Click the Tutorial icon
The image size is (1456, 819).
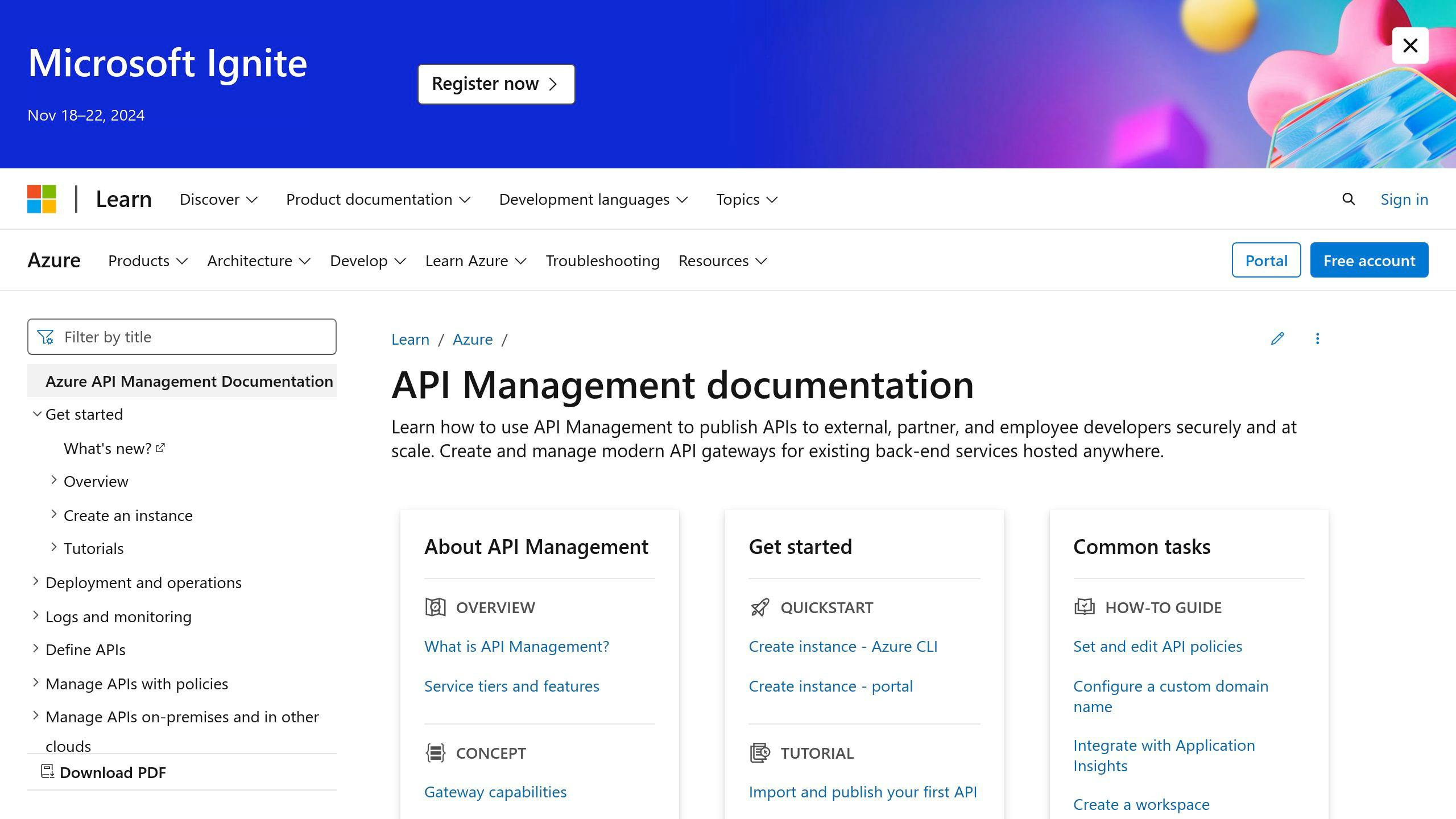coord(760,753)
